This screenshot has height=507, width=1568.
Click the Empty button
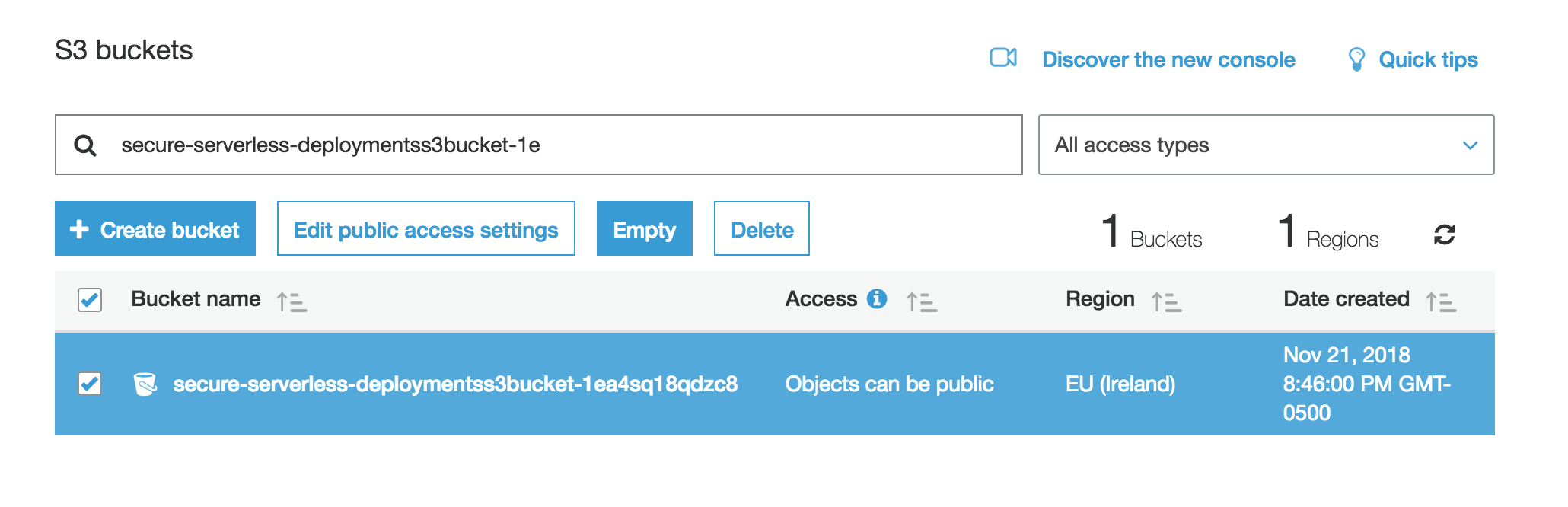pyautogui.click(x=645, y=228)
